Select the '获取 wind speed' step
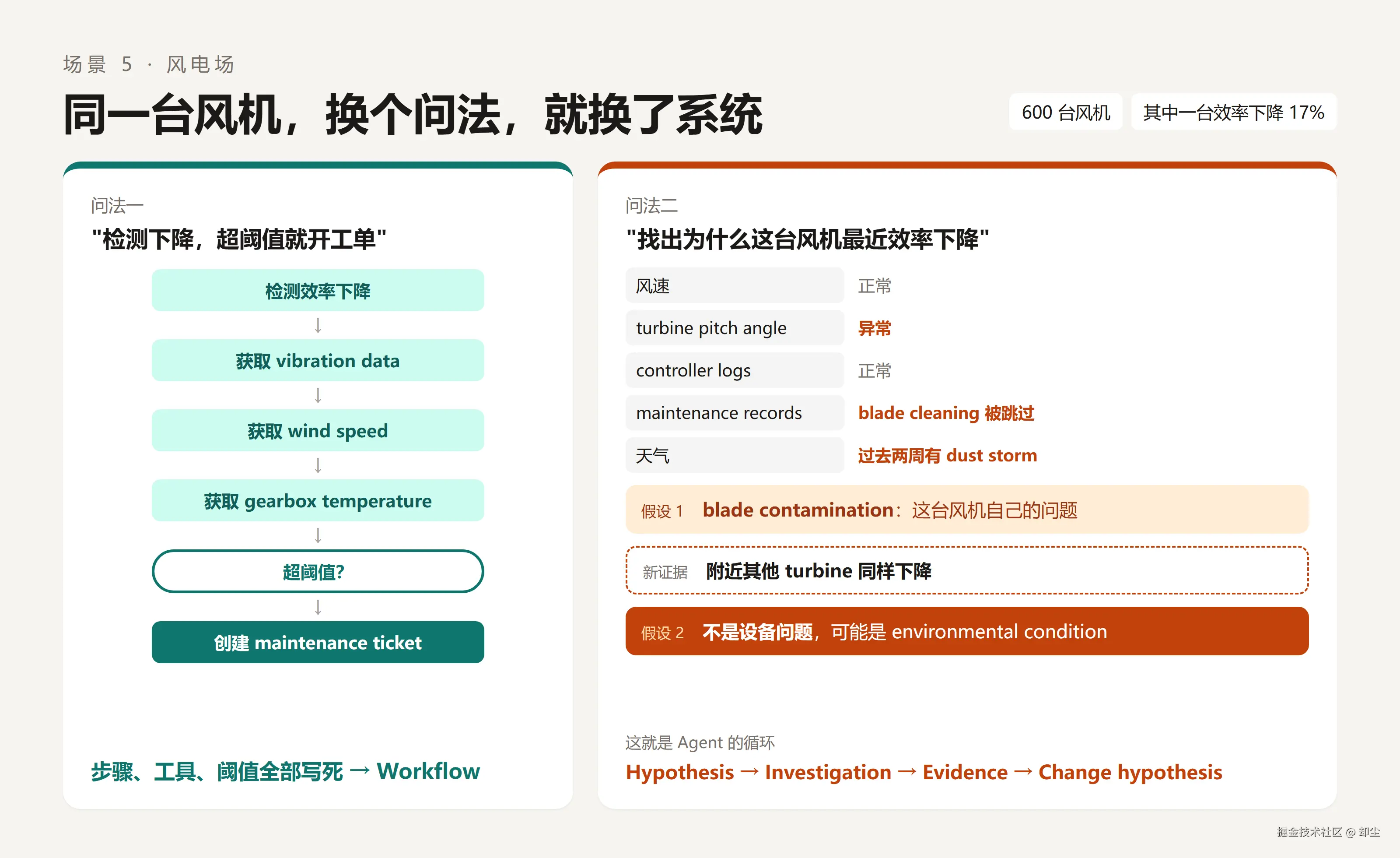This screenshot has height=858, width=1400. (318, 430)
